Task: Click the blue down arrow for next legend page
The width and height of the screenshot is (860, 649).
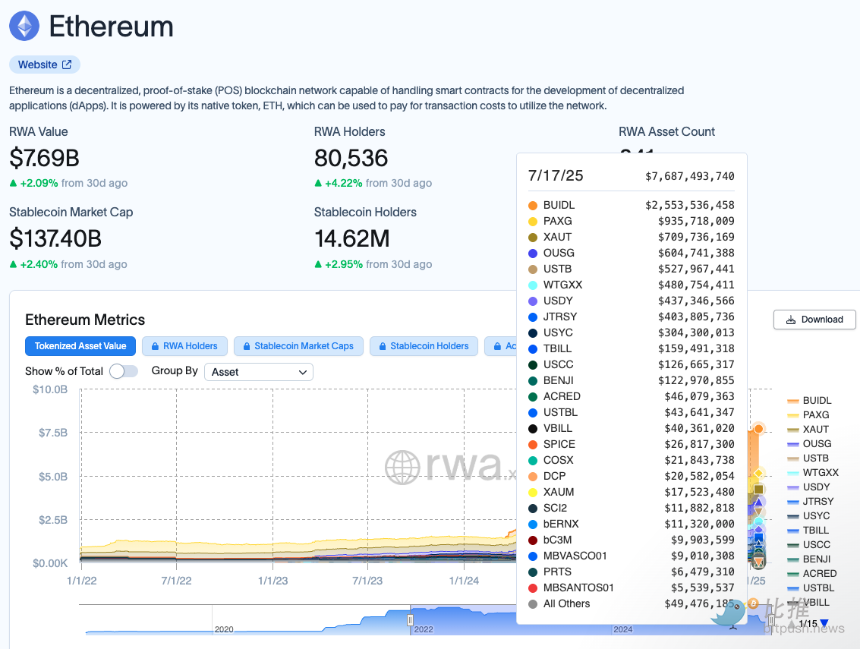Action: tap(824, 624)
